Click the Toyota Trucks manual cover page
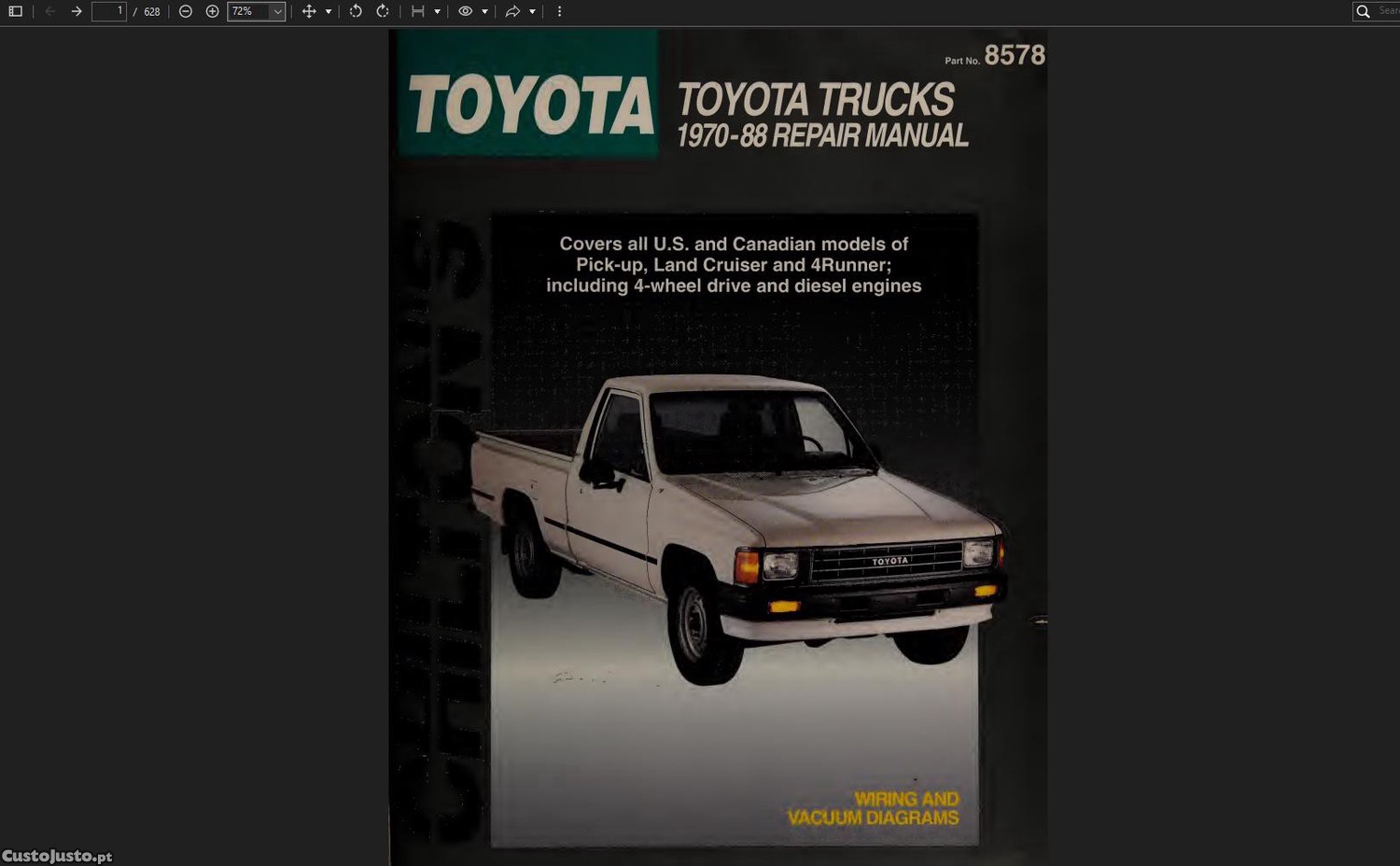This screenshot has height=866, width=1400. pos(717,446)
